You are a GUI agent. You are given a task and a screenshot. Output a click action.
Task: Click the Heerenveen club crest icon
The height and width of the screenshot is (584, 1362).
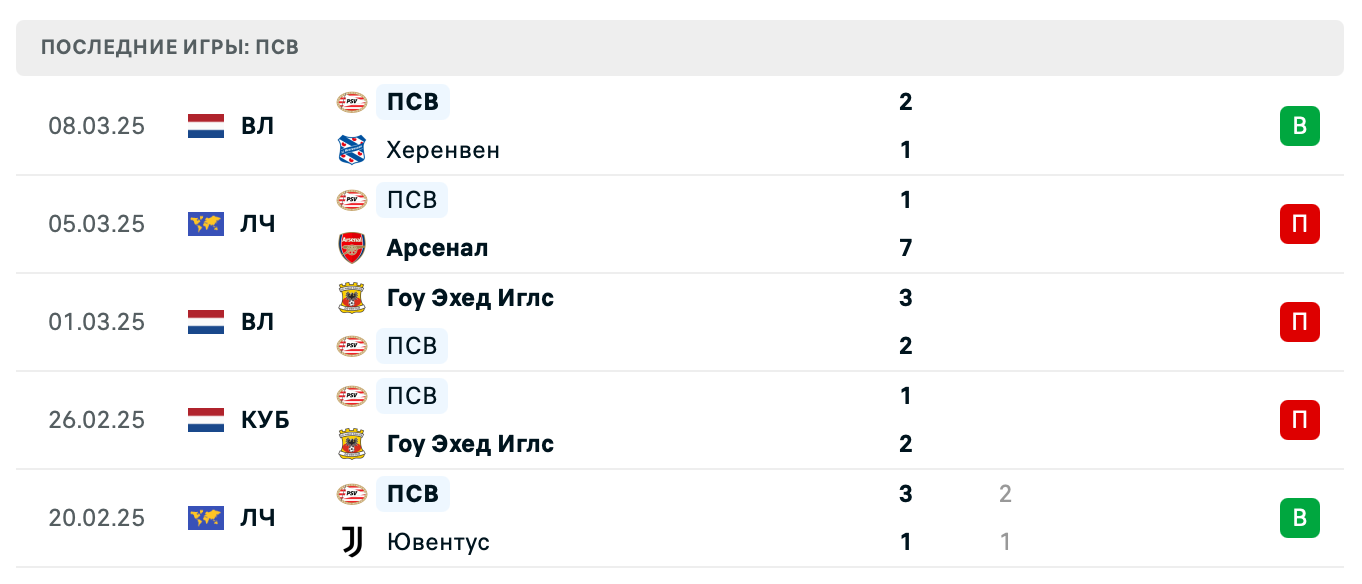pyautogui.click(x=352, y=150)
